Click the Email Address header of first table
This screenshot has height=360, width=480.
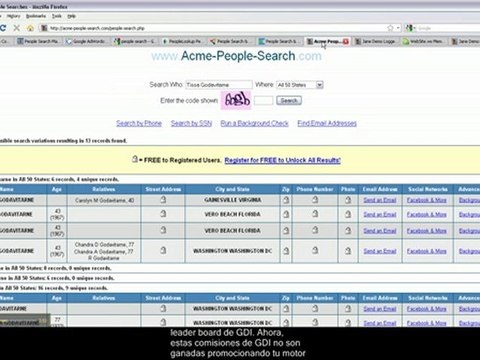(x=380, y=189)
